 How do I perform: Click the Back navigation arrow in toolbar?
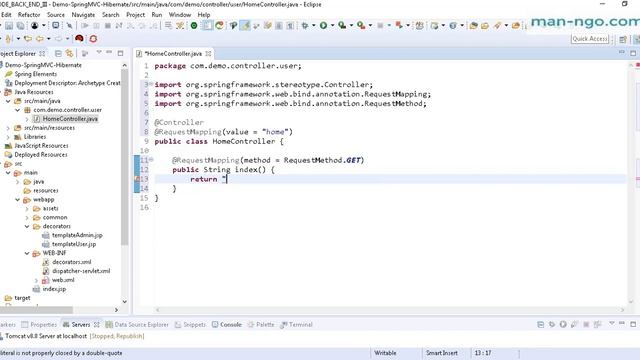pos(40,39)
